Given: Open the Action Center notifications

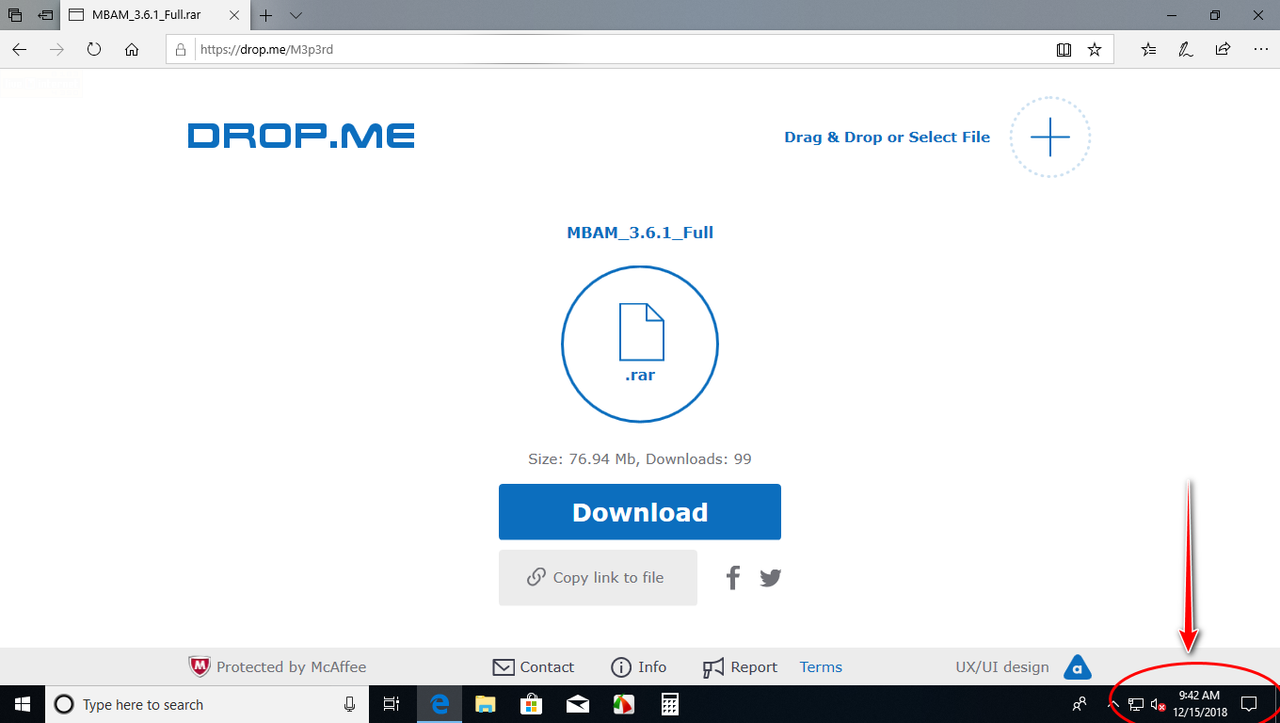Looking at the screenshot, I should (x=1248, y=704).
